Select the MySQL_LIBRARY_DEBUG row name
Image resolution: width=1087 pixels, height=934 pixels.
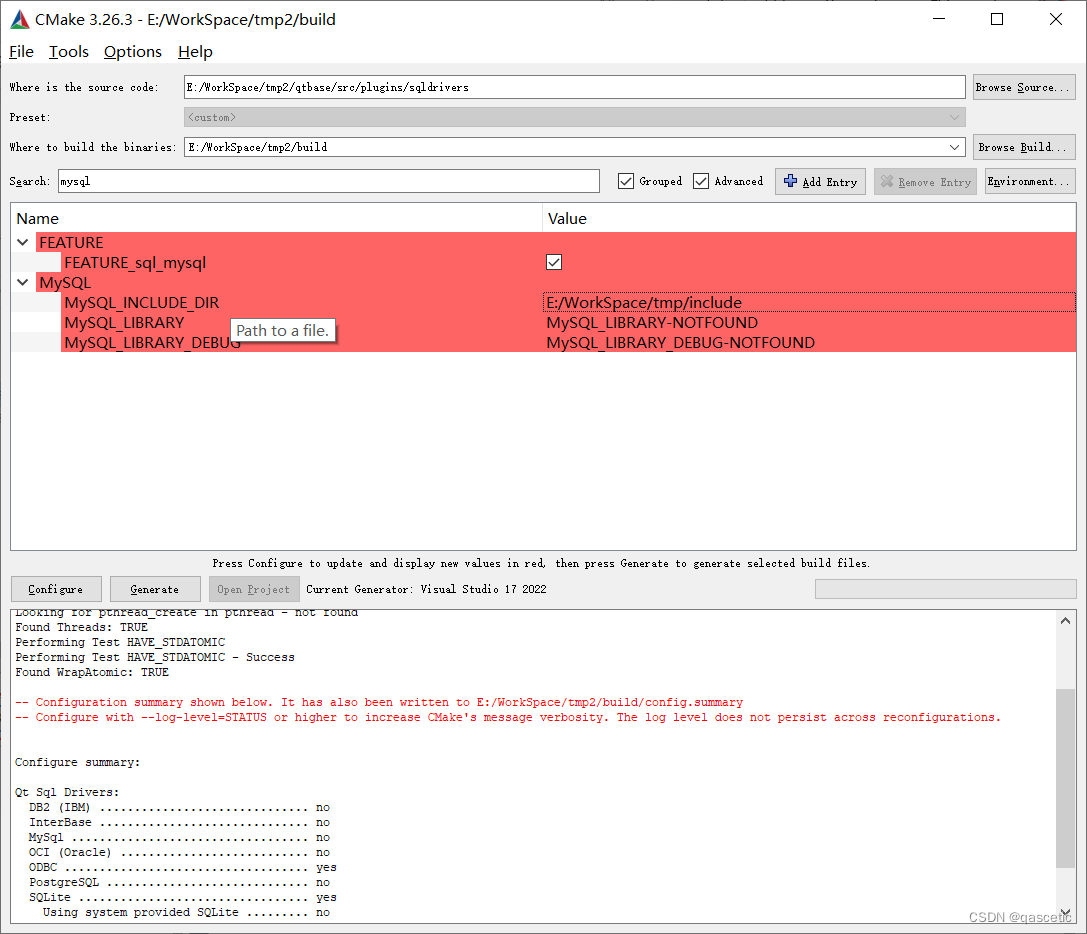[x=153, y=343]
